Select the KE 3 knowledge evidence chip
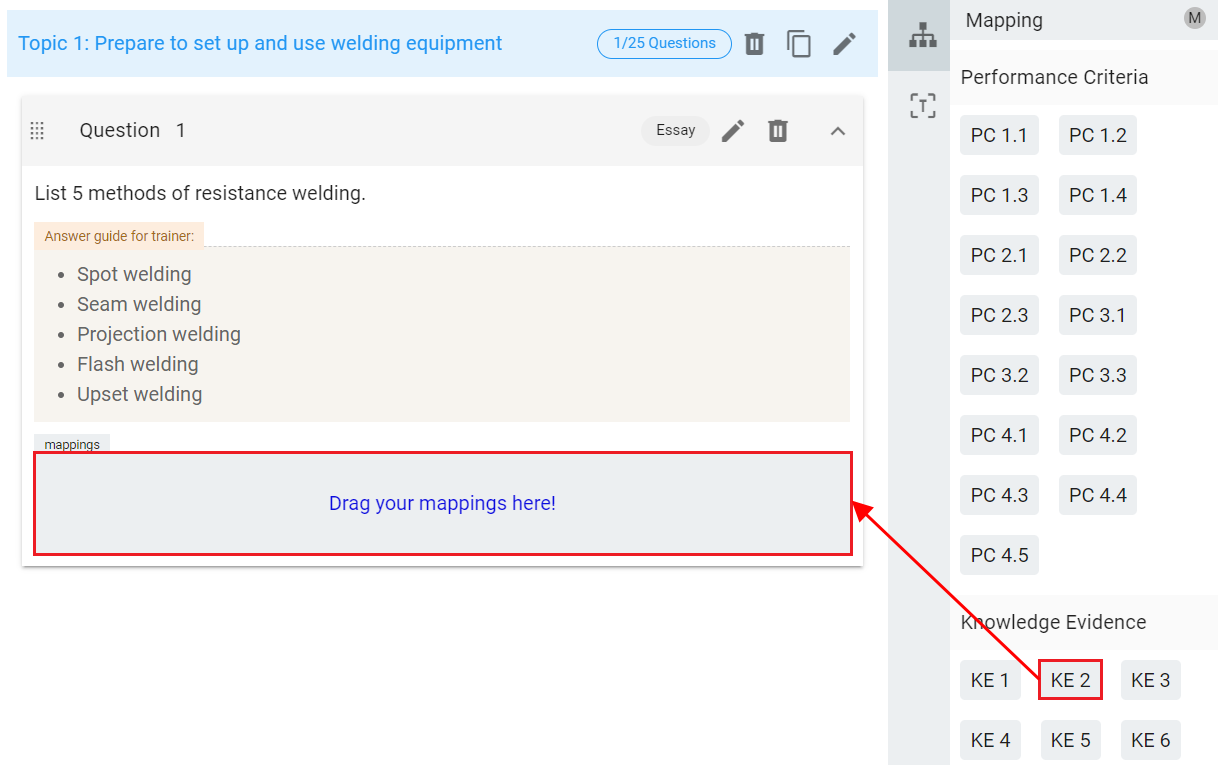Image resolution: width=1218 pixels, height=765 pixels. [1150, 680]
